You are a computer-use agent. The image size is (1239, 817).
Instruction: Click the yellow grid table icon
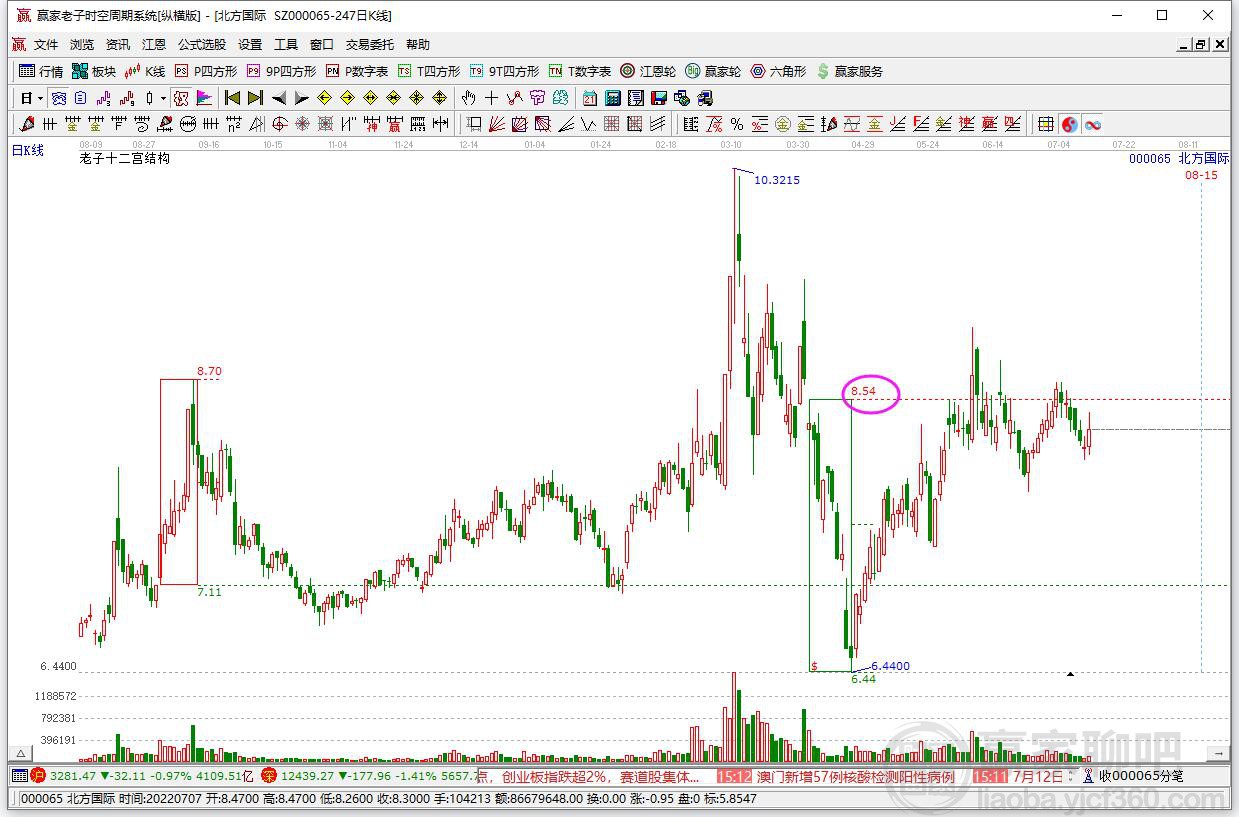point(1045,124)
